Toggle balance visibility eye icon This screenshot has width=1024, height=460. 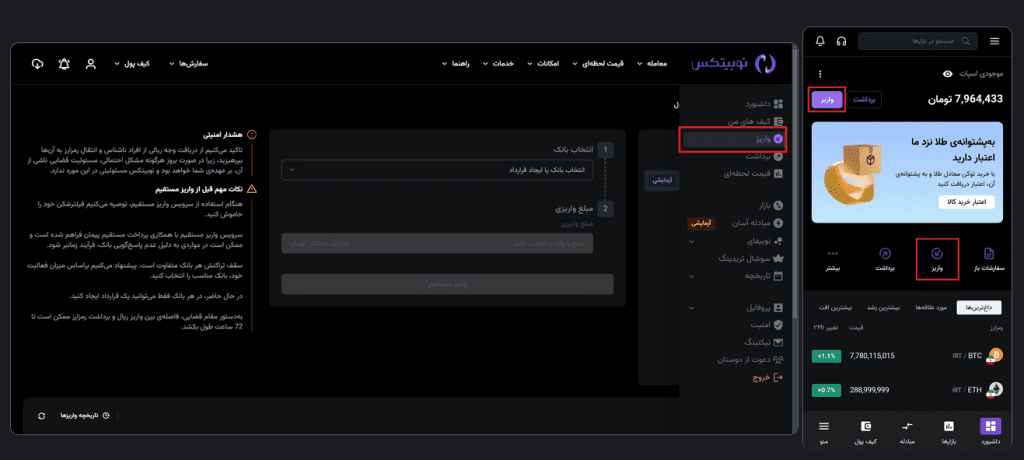[x=948, y=74]
